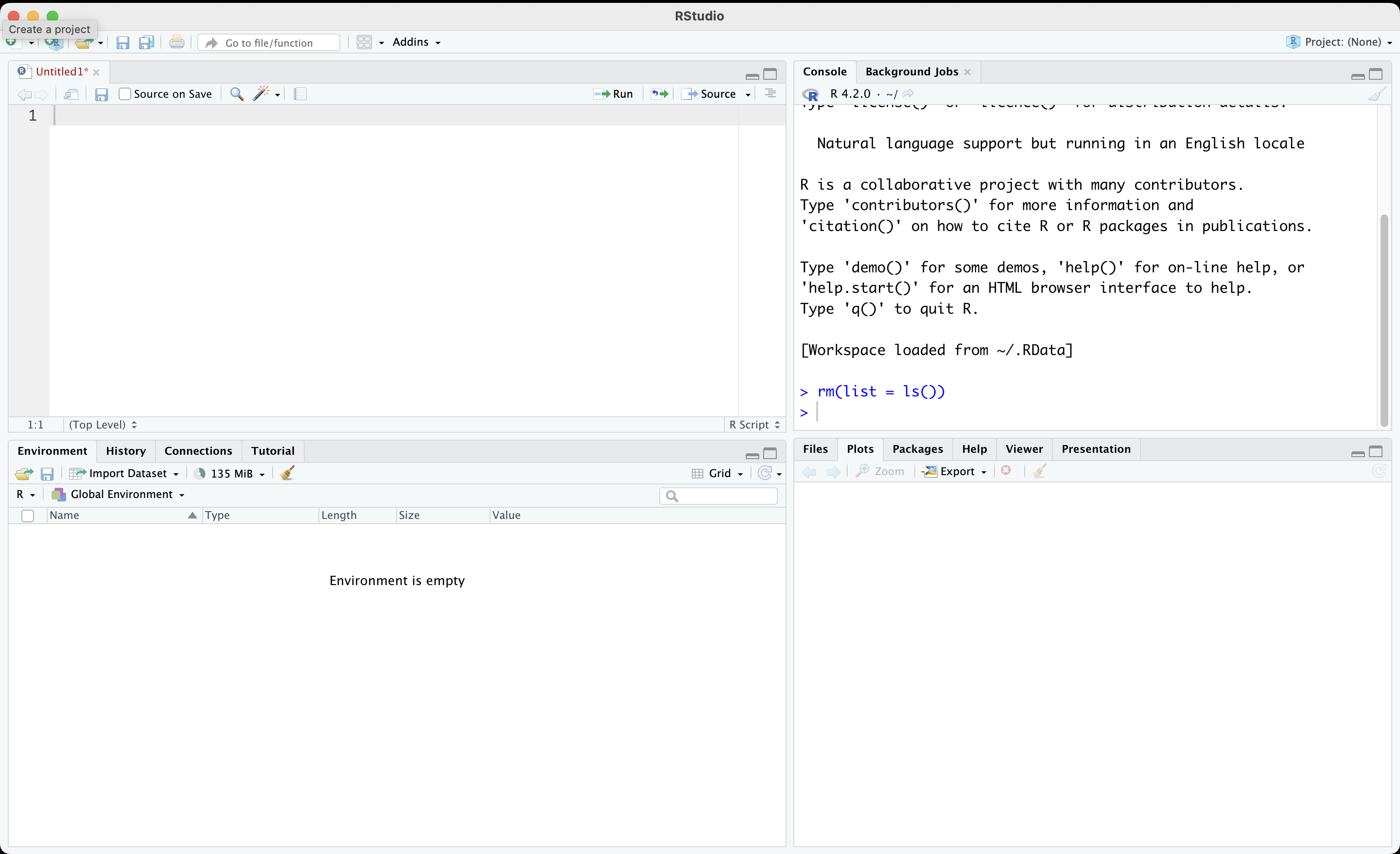The width and height of the screenshot is (1400, 854).
Task: Click the Value column header in Environment
Action: 637,516
